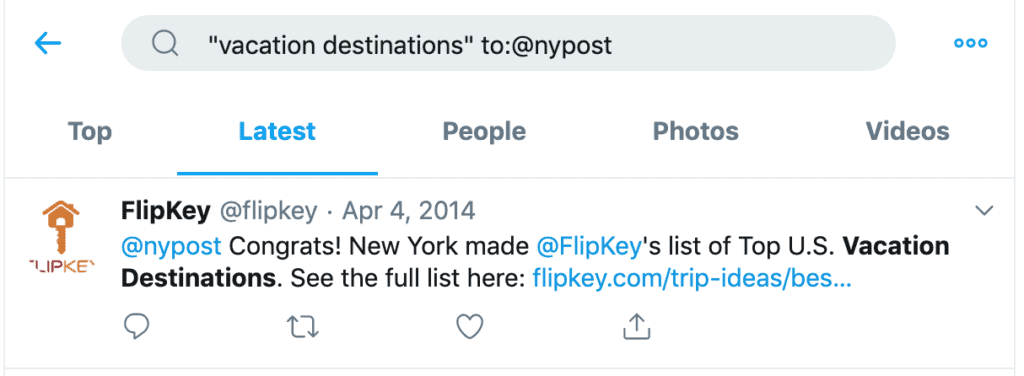Open the Apr 4, 2014 tweet timestamp
Image resolution: width=1024 pixels, height=376 pixels.
409,211
